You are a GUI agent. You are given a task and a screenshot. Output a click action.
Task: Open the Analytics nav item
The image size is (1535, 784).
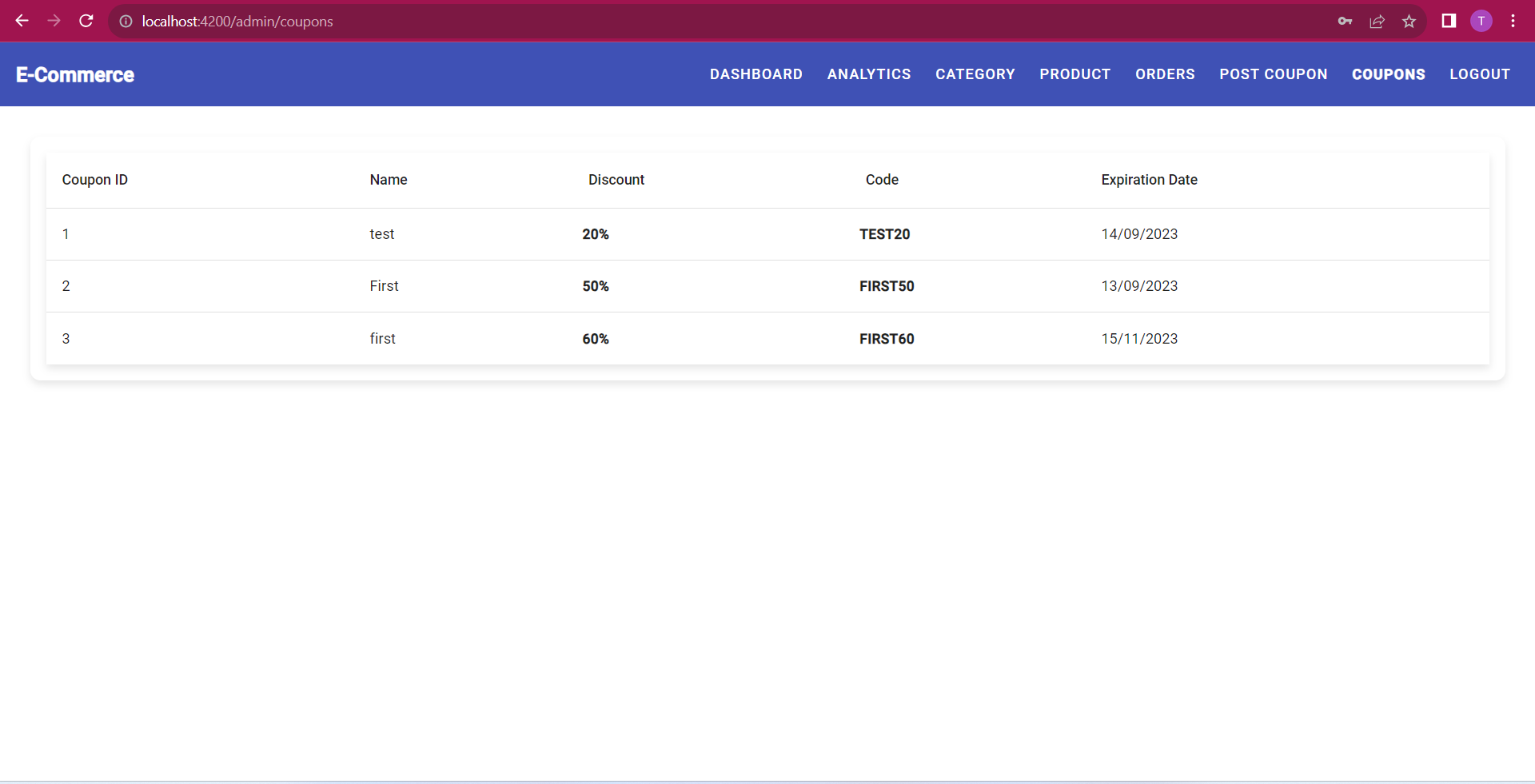(869, 74)
